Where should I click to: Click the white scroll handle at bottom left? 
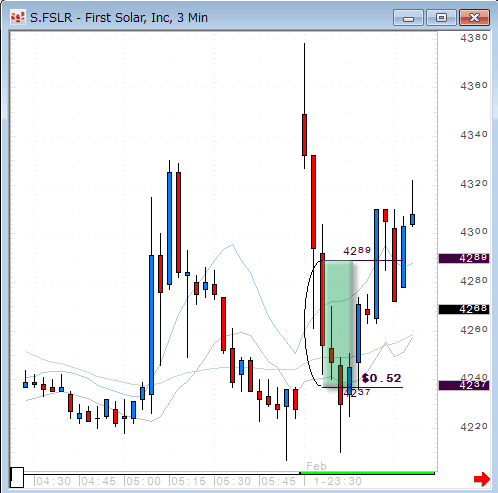pyautogui.click(x=17, y=477)
